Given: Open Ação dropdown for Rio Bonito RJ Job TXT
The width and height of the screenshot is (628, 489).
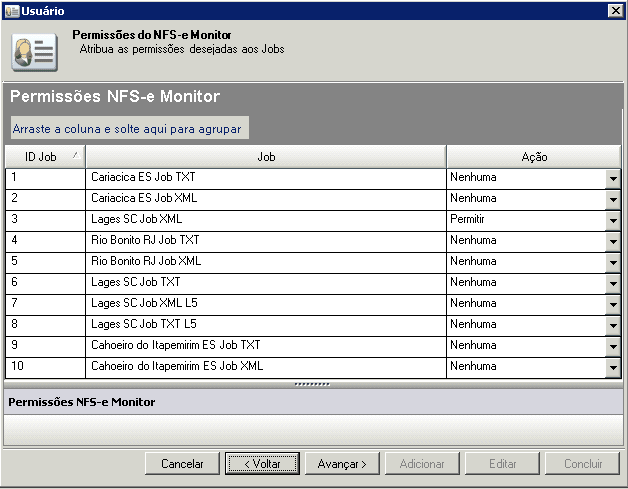Looking at the screenshot, I should [x=613, y=241].
